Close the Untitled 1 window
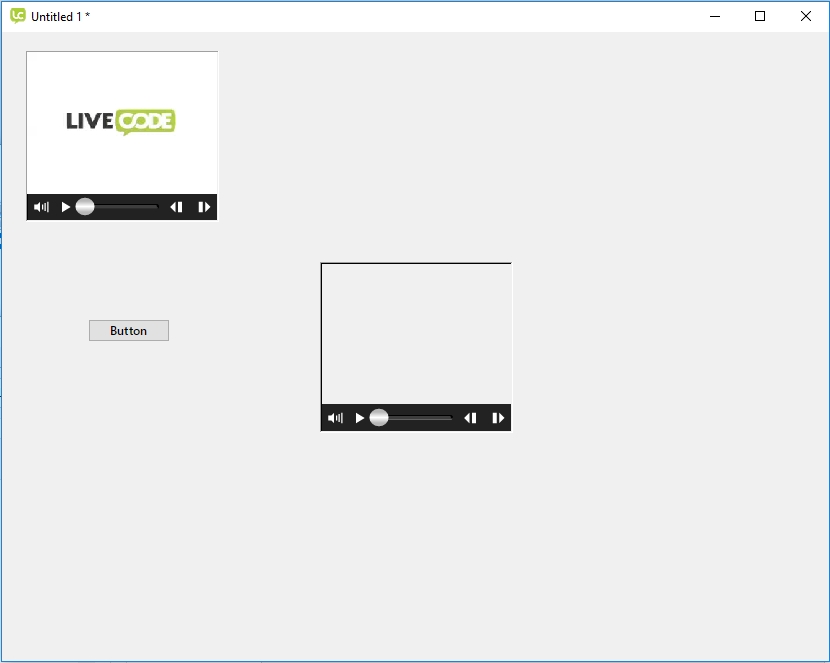The image size is (830, 663). pos(806,16)
